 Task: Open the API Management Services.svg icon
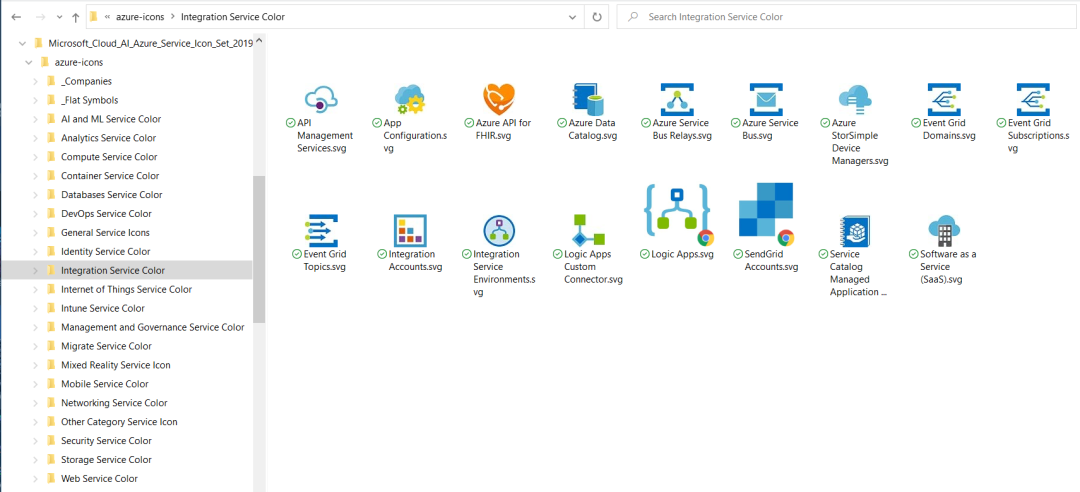tap(320, 100)
